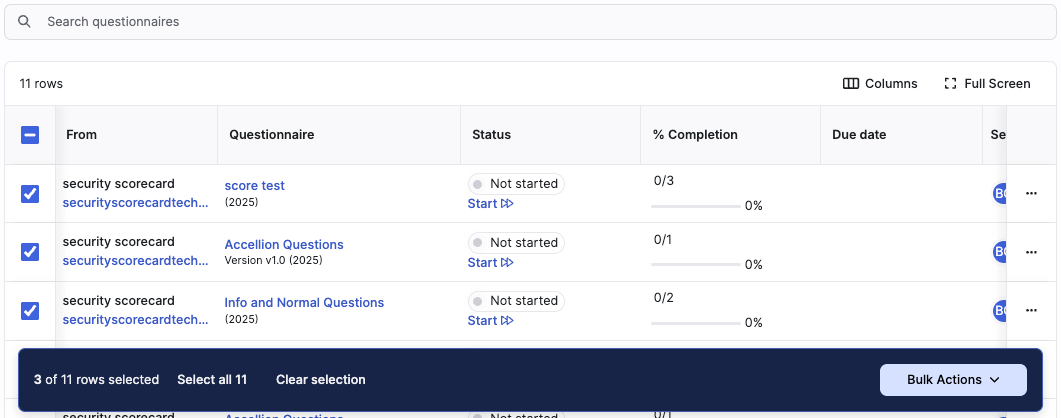
Task: Open Info and Normal Questions link
Action: pyautogui.click(x=304, y=302)
